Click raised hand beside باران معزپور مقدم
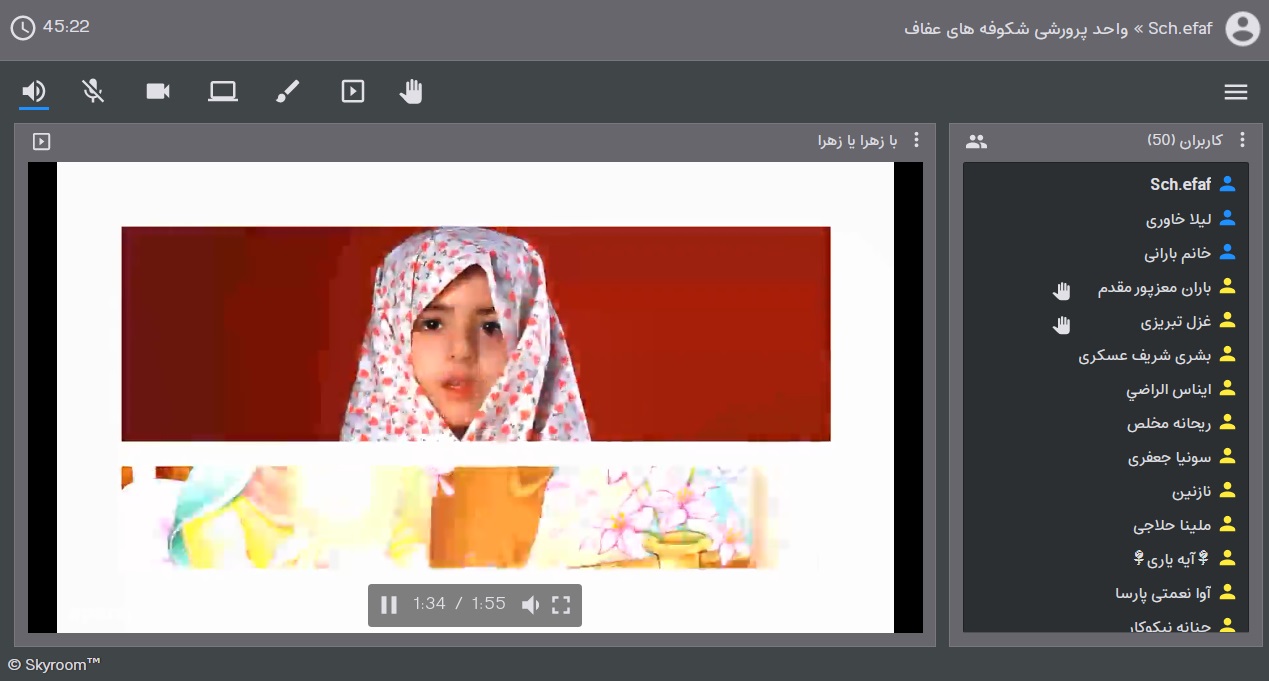This screenshot has width=1269, height=681. pos(1062,291)
